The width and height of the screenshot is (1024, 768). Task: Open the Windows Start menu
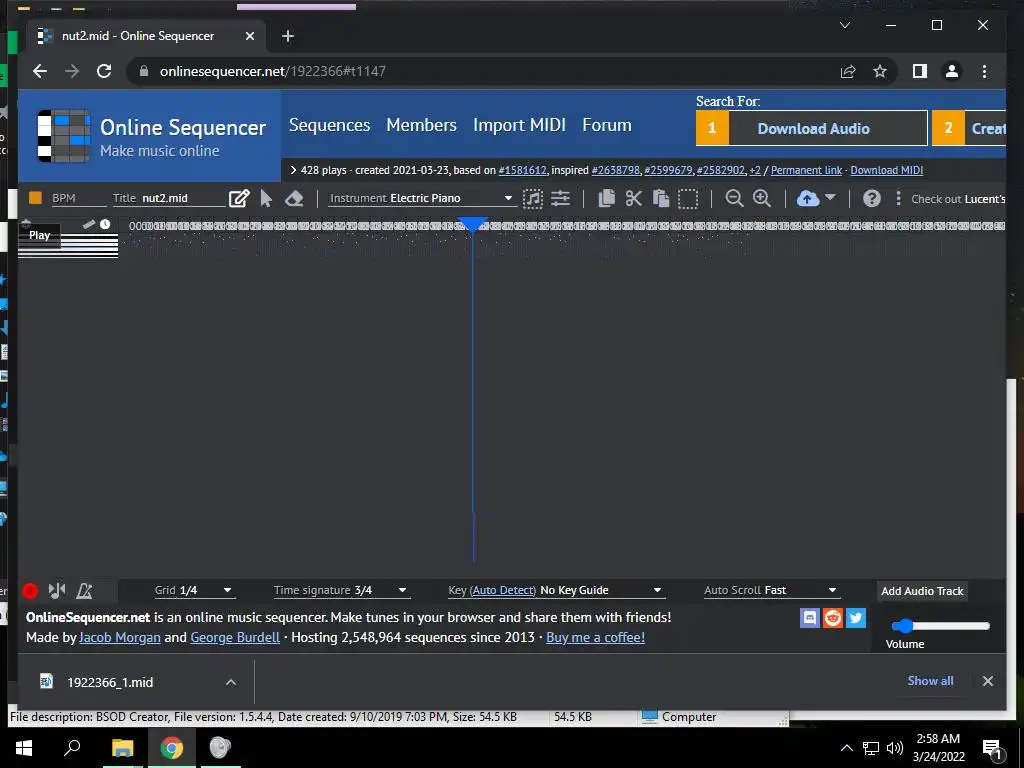pyautogui.click(x=24, y=748)
